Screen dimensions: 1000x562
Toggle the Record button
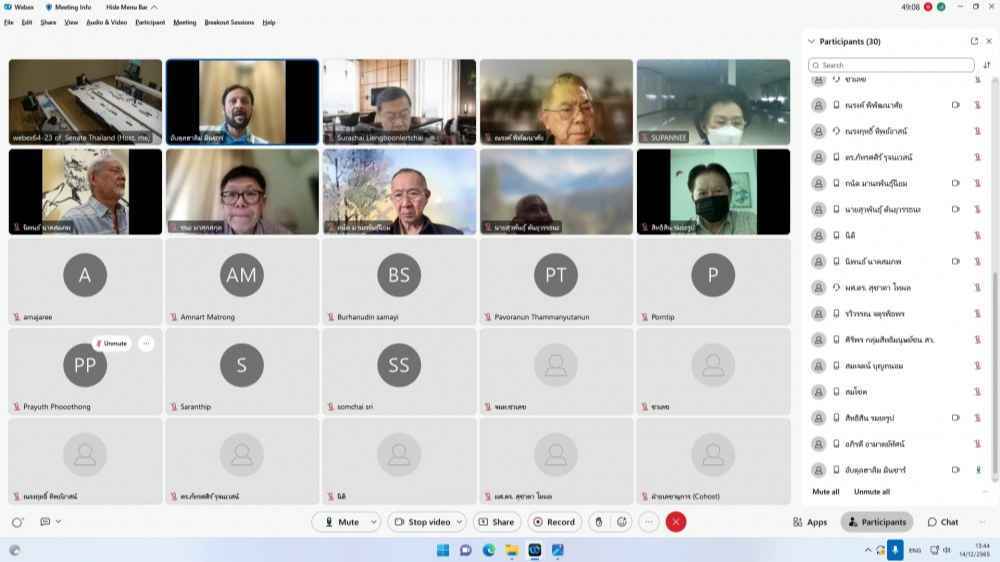(x=553, y=522)
